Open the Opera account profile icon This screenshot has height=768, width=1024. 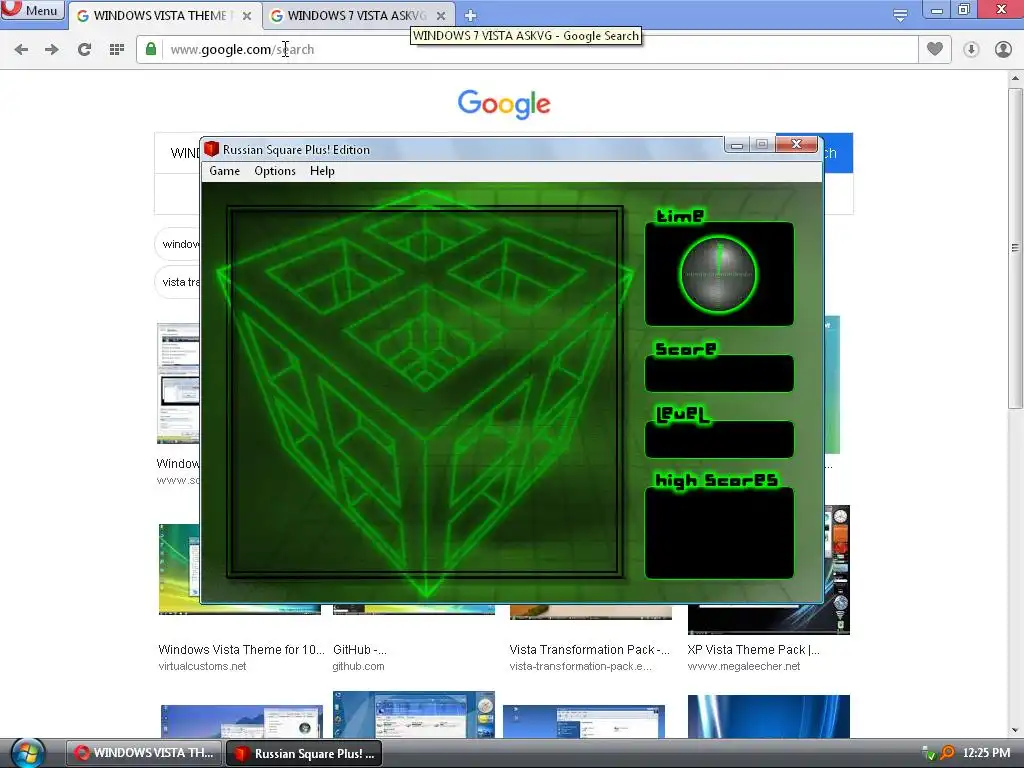pyautogui.click(x=1003, y=50)
